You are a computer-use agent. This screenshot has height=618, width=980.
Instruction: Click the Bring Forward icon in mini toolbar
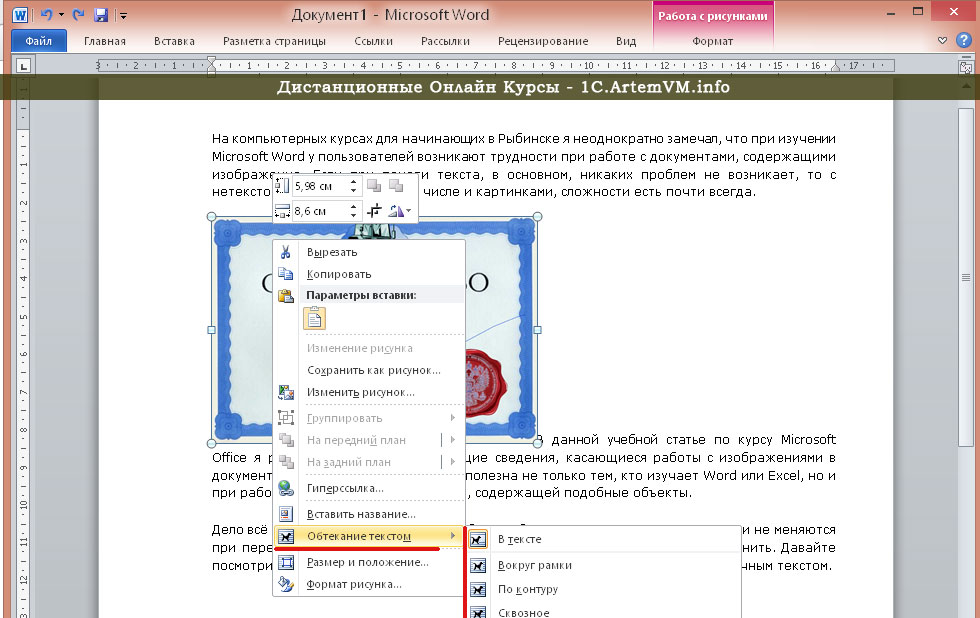374,186
